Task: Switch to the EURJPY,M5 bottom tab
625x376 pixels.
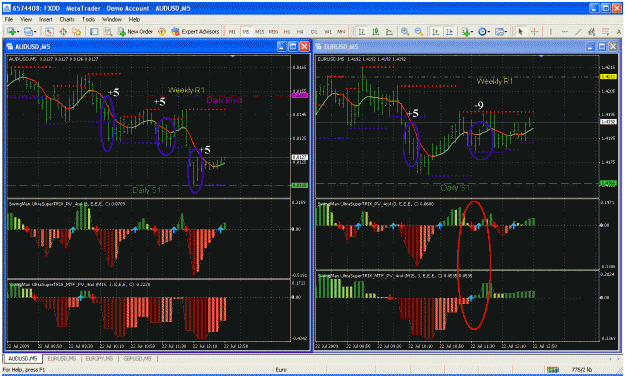Action: click(99, 359)
